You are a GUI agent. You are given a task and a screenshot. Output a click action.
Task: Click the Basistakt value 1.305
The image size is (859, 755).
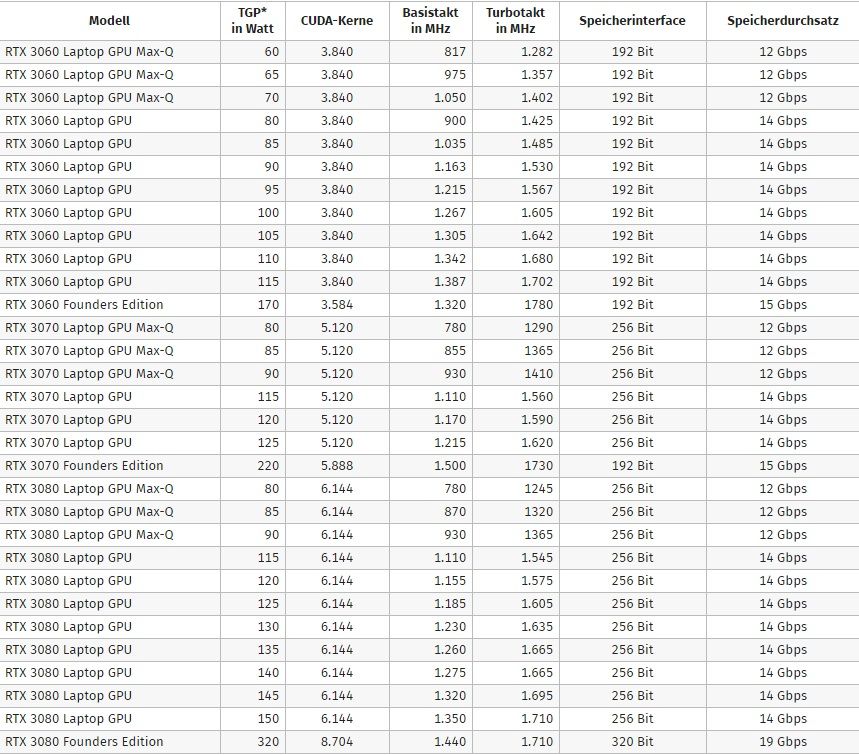[450, 236]
